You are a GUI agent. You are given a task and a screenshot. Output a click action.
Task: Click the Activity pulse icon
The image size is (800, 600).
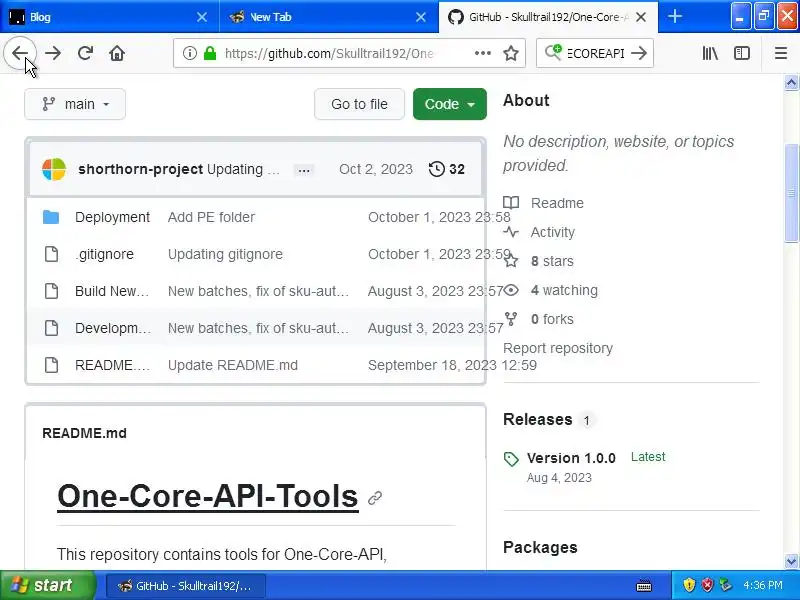511,232
